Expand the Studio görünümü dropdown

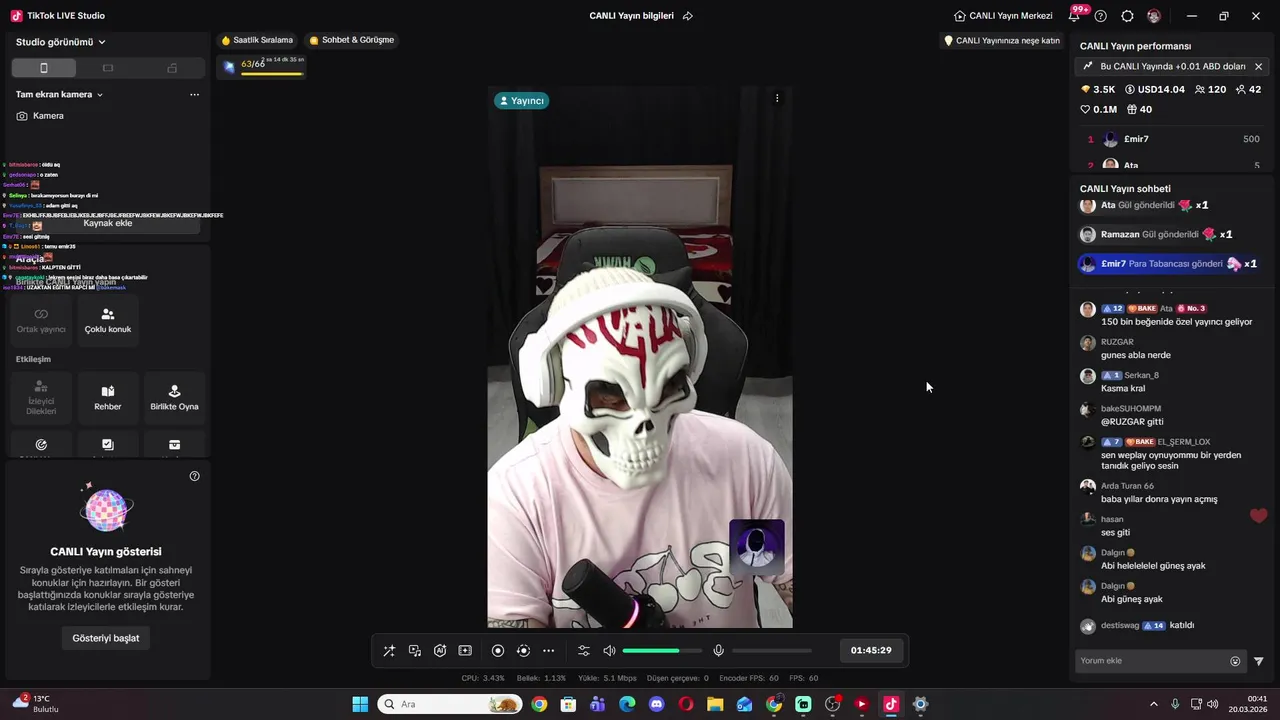(x=61, y=42)
